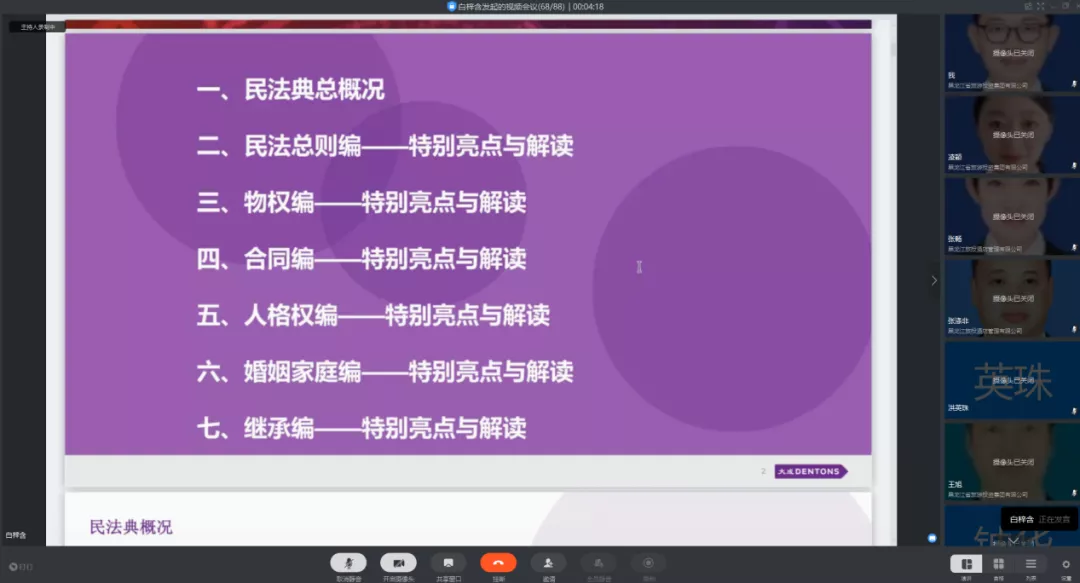Screen dimensions: 1080x583
Task: Click the Dentons logo on the slide
Action: click(811, 471)
